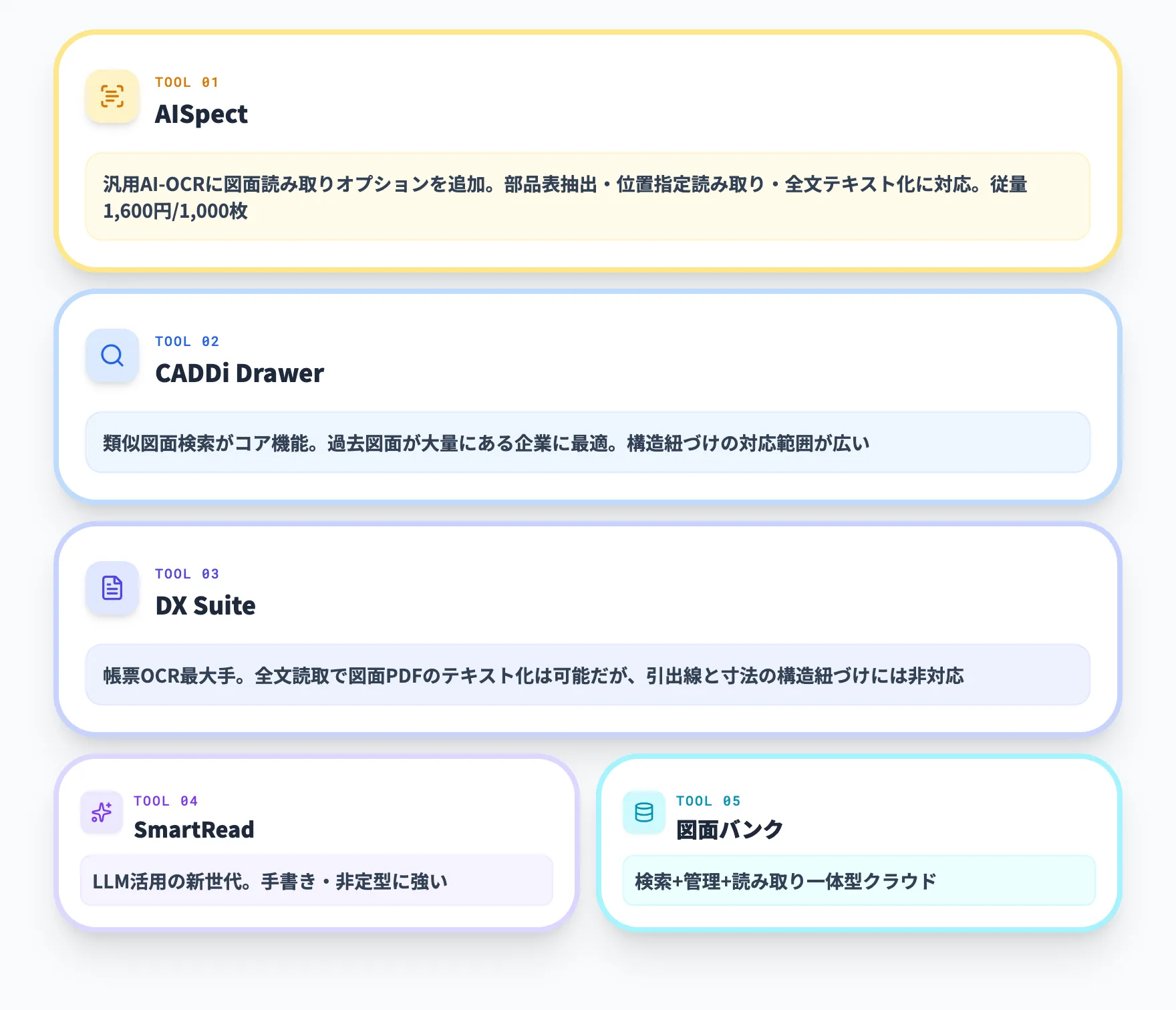1176x1010 pixels.
Task: Select the TOOL 05 label
Action: (x=708, y=801)
